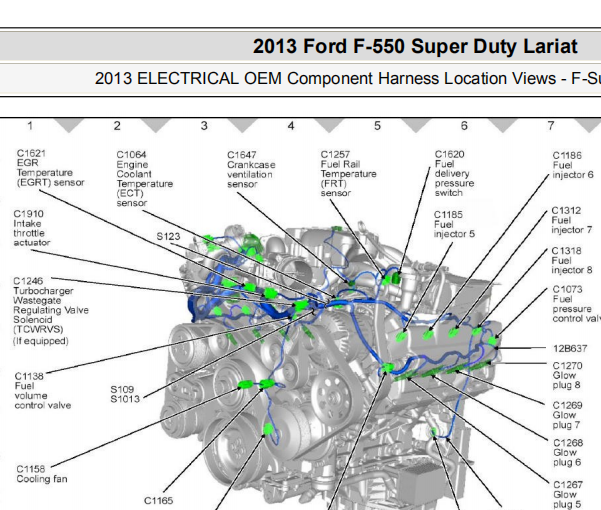Click grid column number 6
This screenshot has height=510, width=601.
464,126
